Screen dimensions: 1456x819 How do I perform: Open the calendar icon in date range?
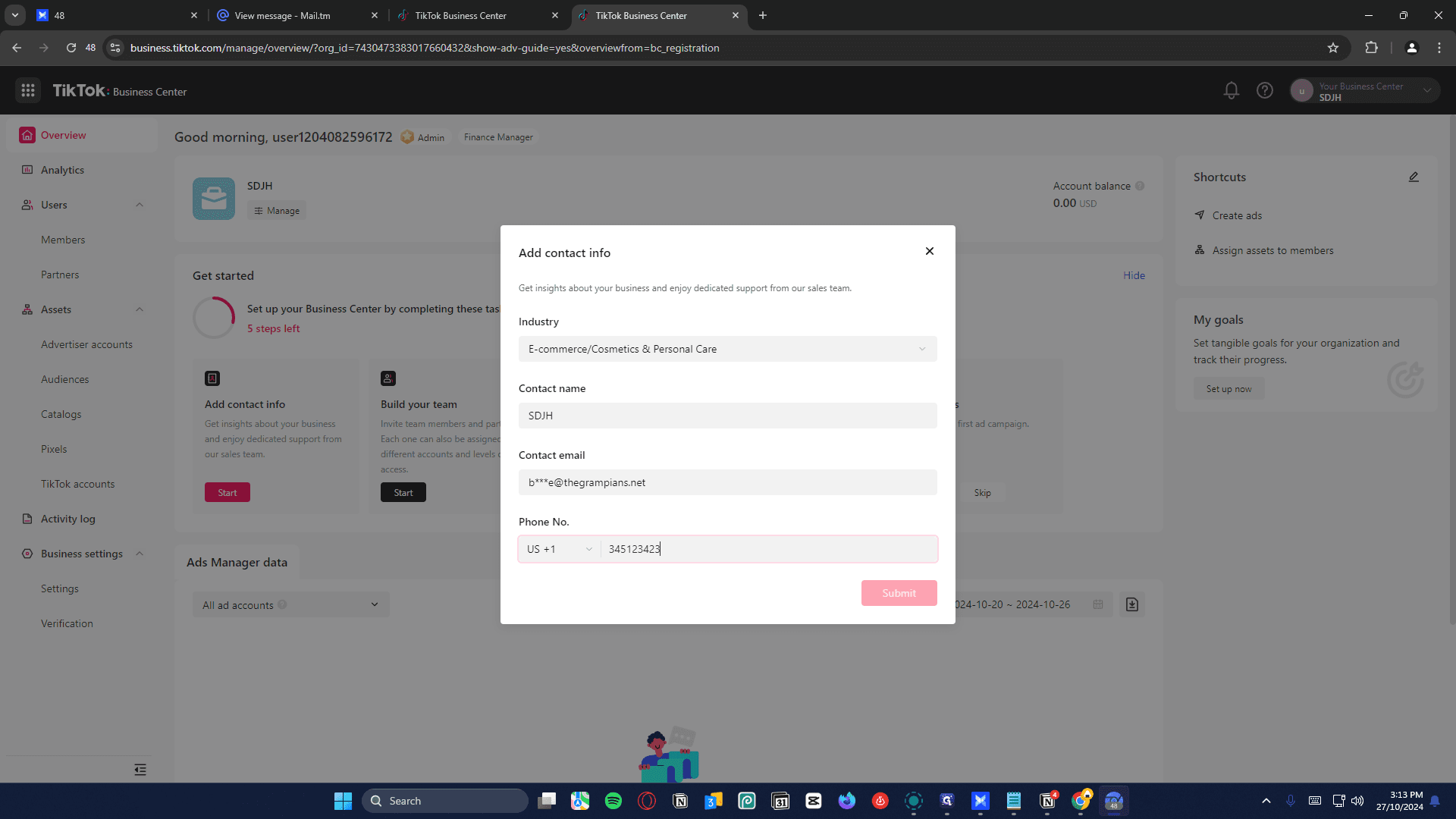1098,604
